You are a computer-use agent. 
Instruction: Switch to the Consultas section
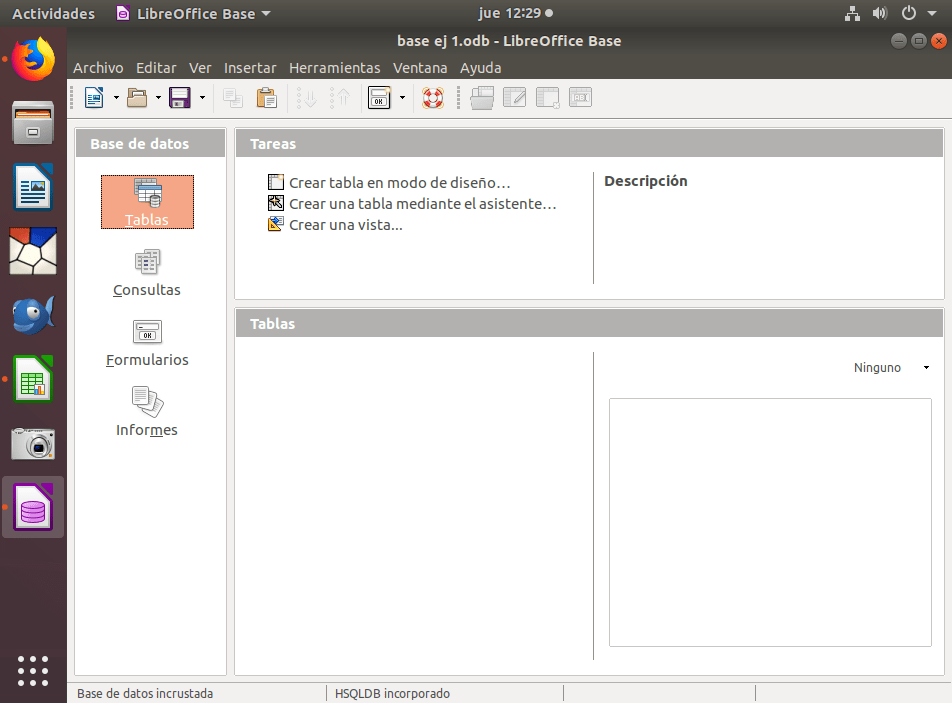pos(147,272)
